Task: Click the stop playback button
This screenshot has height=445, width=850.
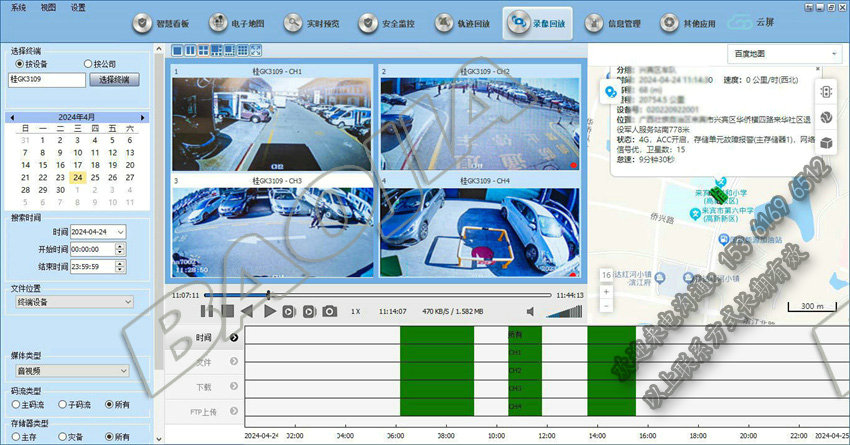Action: point(228,312)
